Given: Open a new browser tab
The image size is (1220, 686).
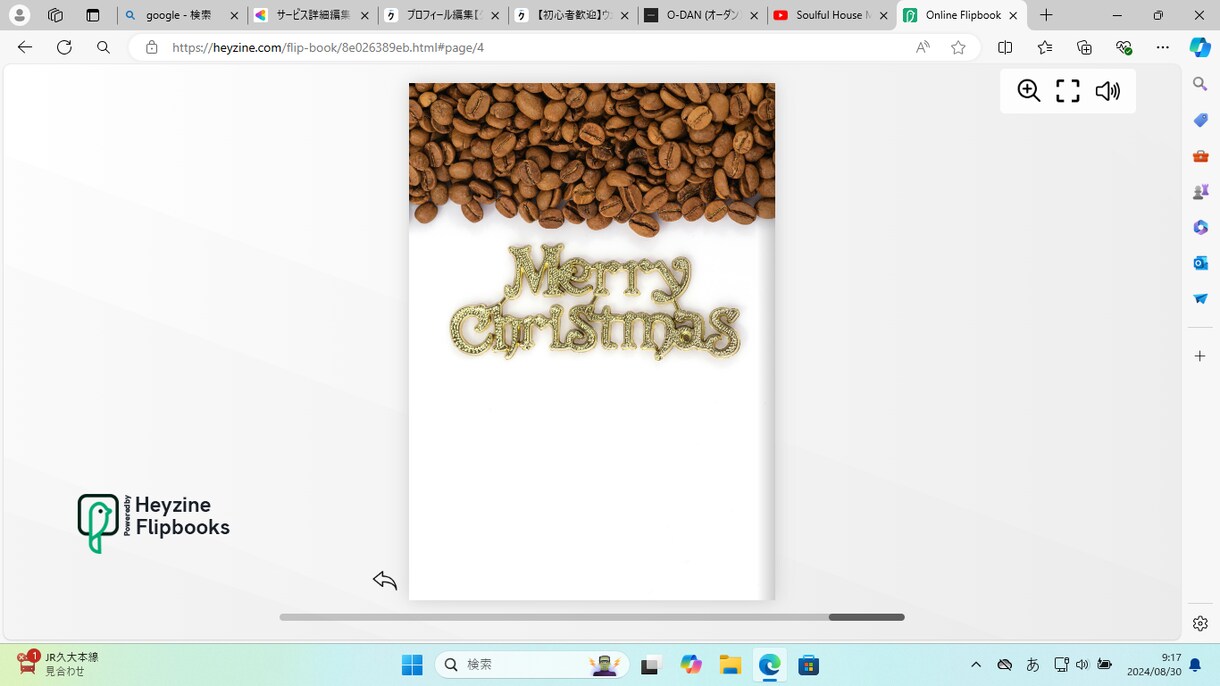Looking at the screenshot, I should 1046,15.
